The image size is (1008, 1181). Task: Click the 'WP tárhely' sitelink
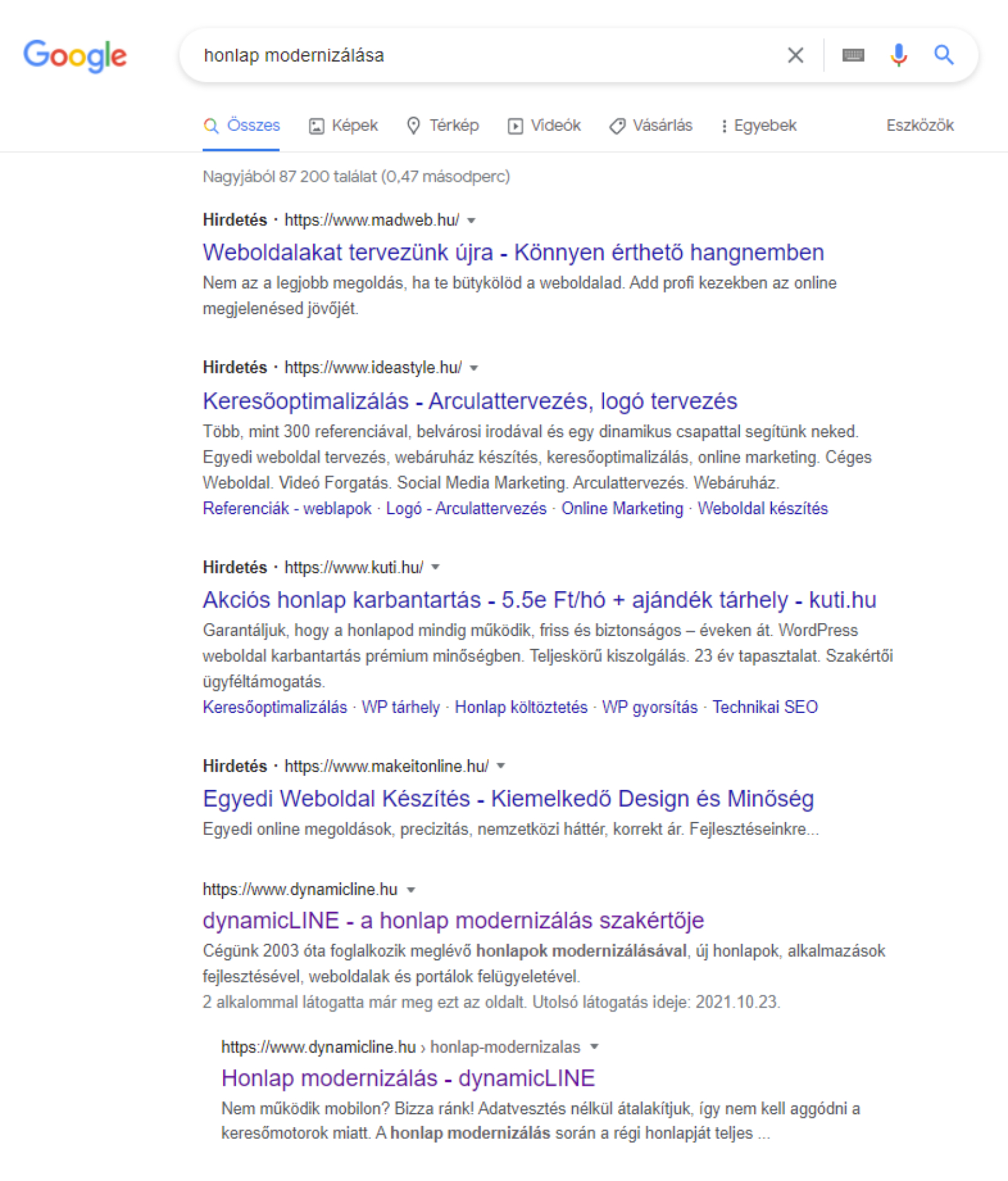coord(401,708)
